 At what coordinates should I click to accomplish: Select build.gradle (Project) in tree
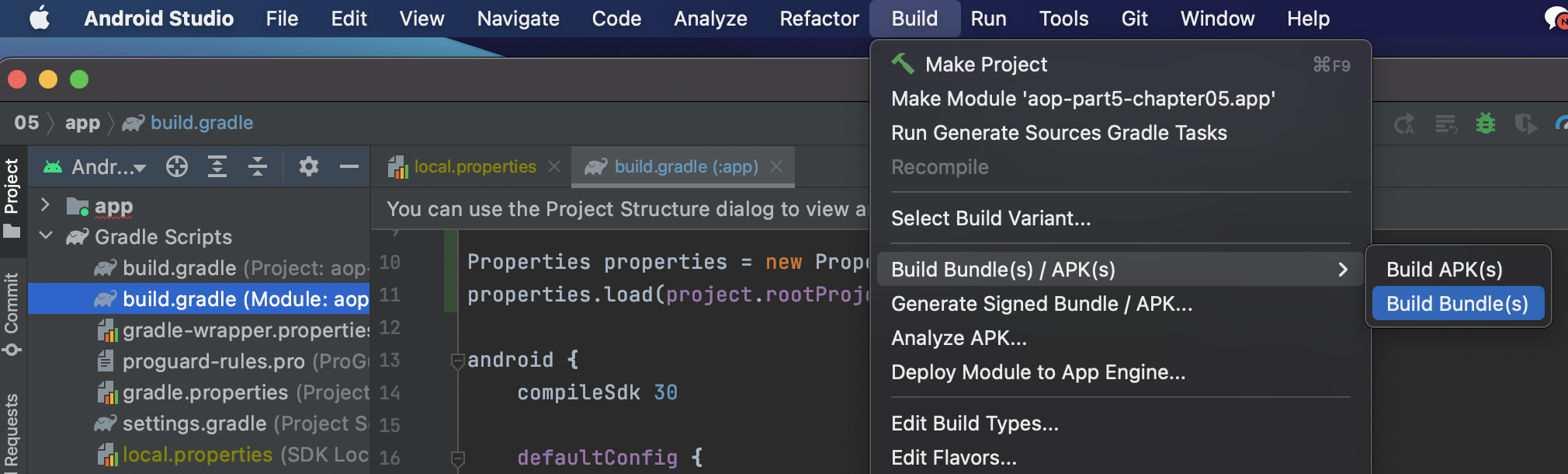pos(199,268)
